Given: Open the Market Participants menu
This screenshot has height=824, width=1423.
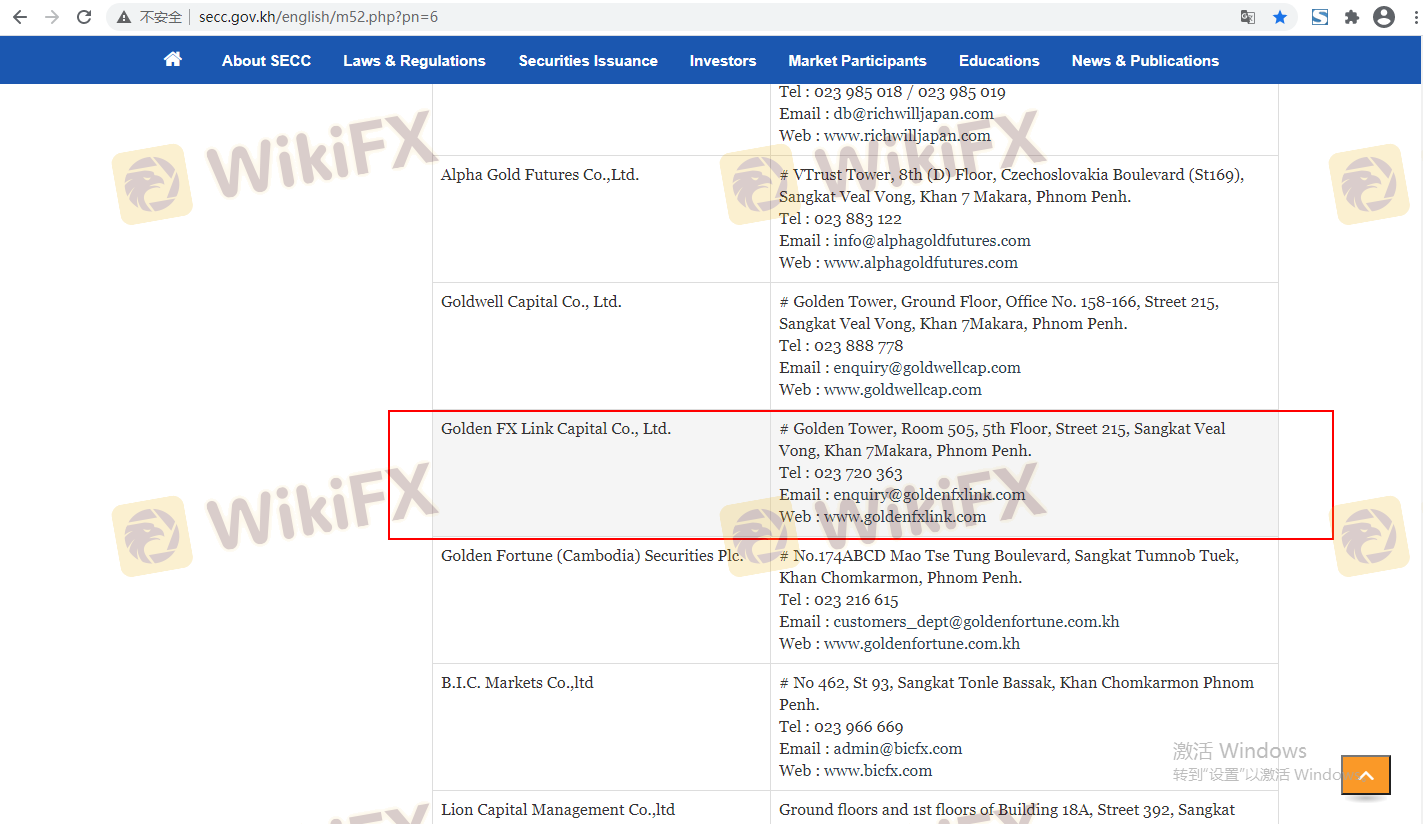Looking at the screenshot, I should [x=857, y=61].
